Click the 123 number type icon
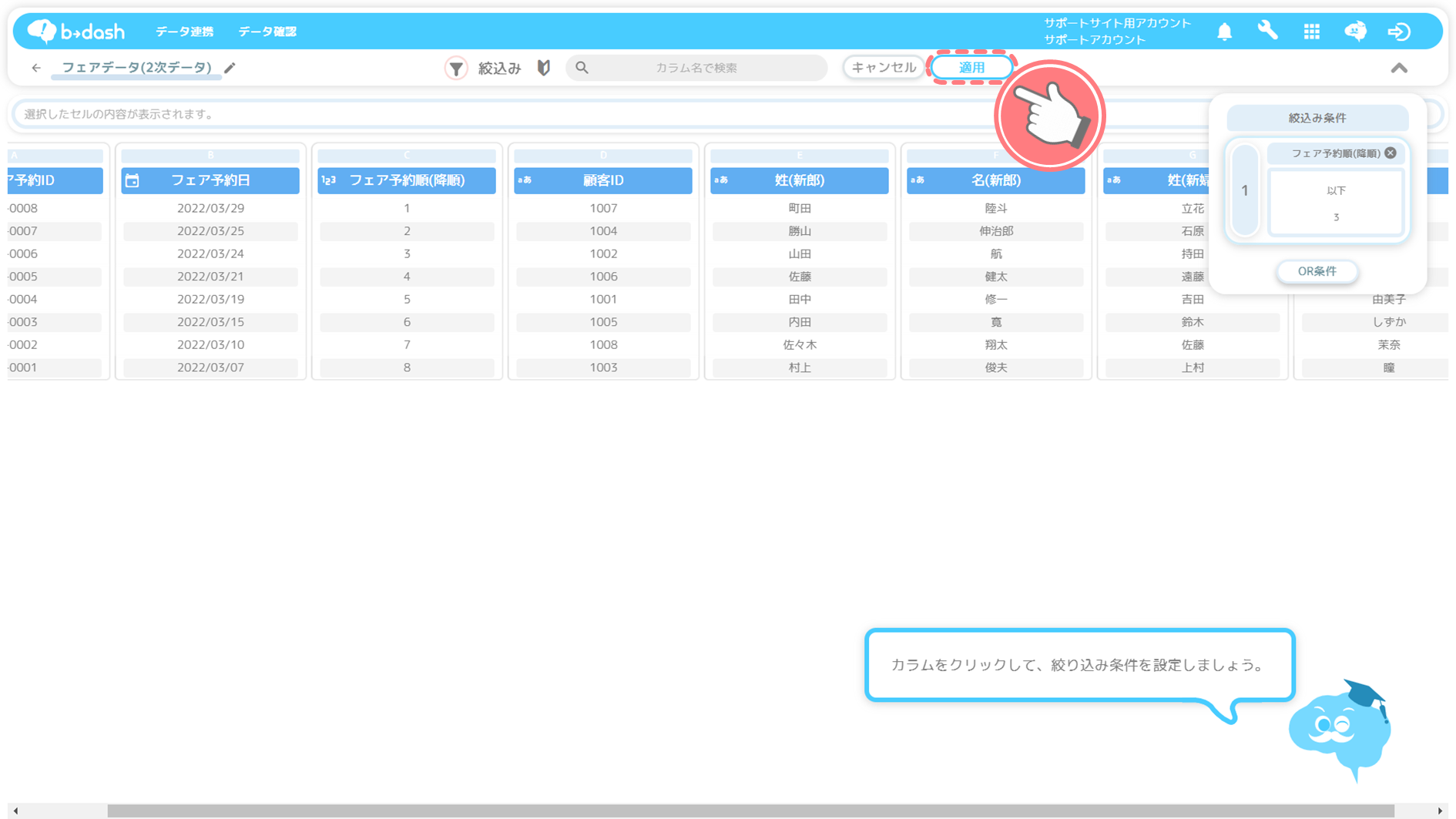The width and height of the screenshot is (1456, 819). tap(329, 180)
